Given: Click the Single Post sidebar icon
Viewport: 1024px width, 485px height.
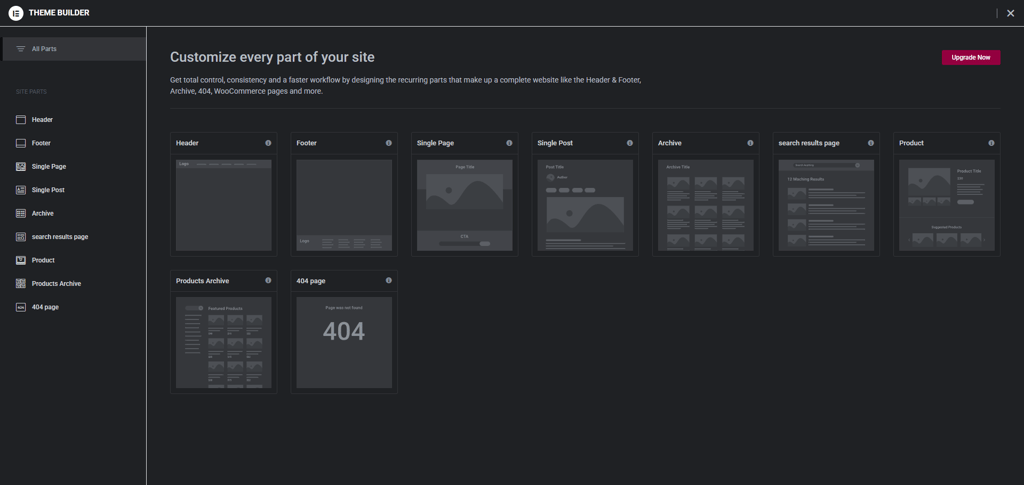Looking at the screenshot, I should [20, 190].
